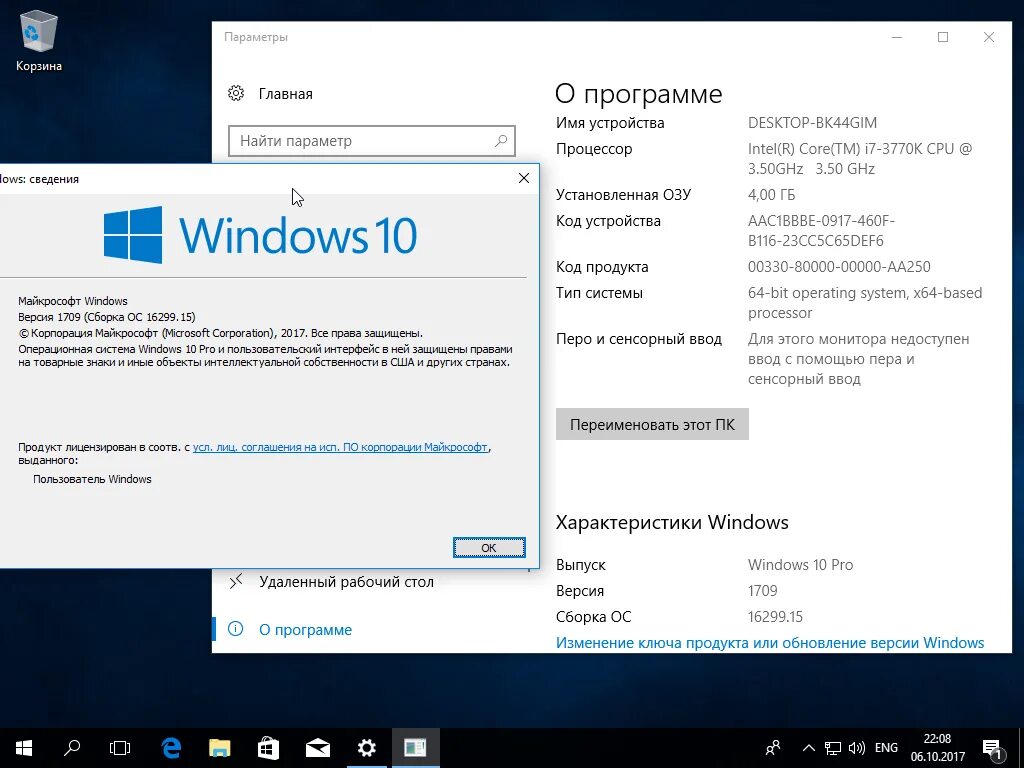Focus the Найти параметр search field
The width and height of the screenshot is (1024, 768).
pyautogui.click(x=371, y=141)
